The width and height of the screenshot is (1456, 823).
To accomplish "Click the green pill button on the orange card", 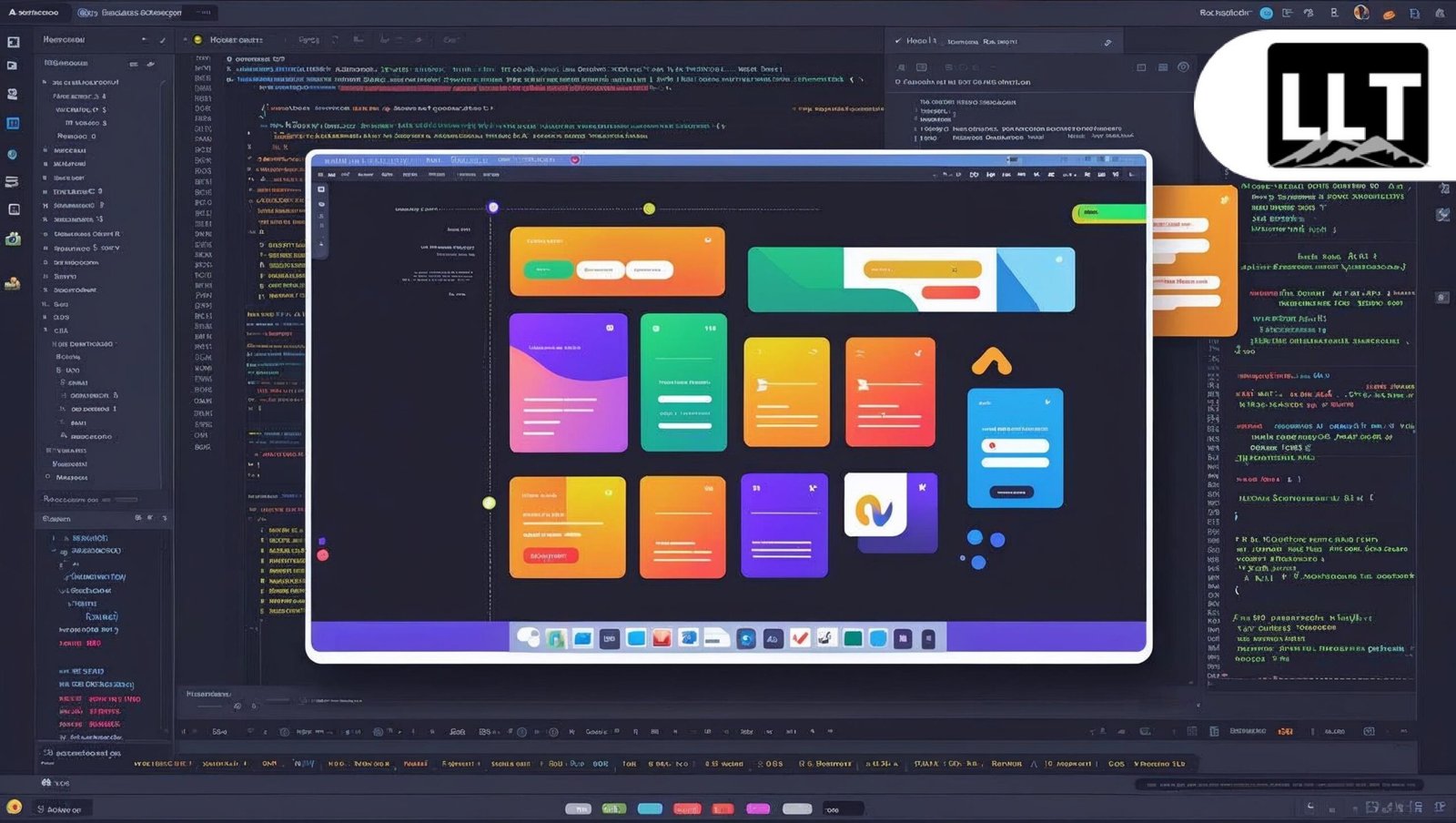I will [548, 269].
